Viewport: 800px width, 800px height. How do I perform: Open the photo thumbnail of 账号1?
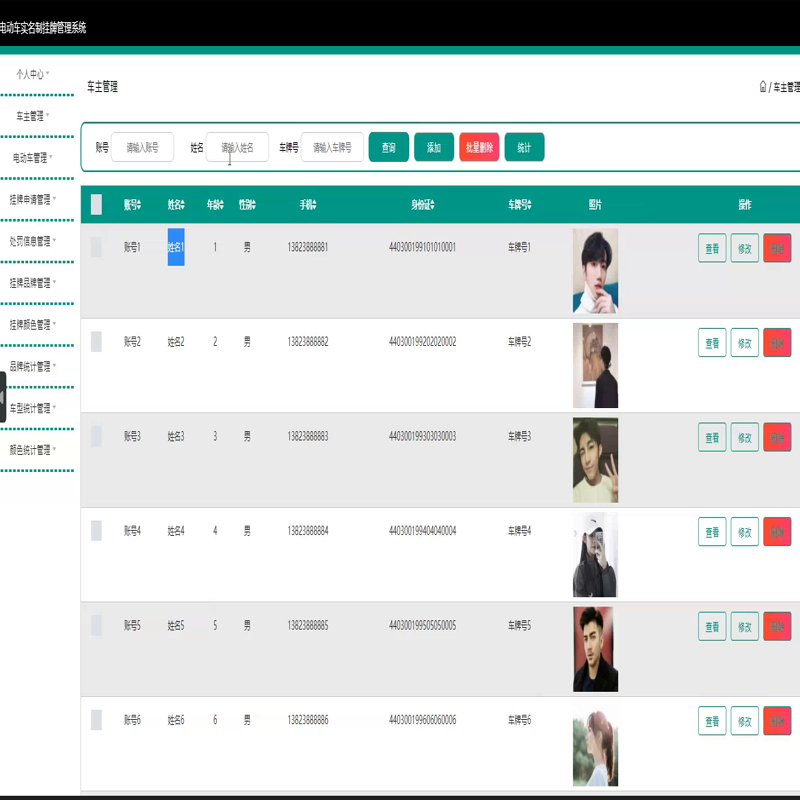[x=595, y=270]
